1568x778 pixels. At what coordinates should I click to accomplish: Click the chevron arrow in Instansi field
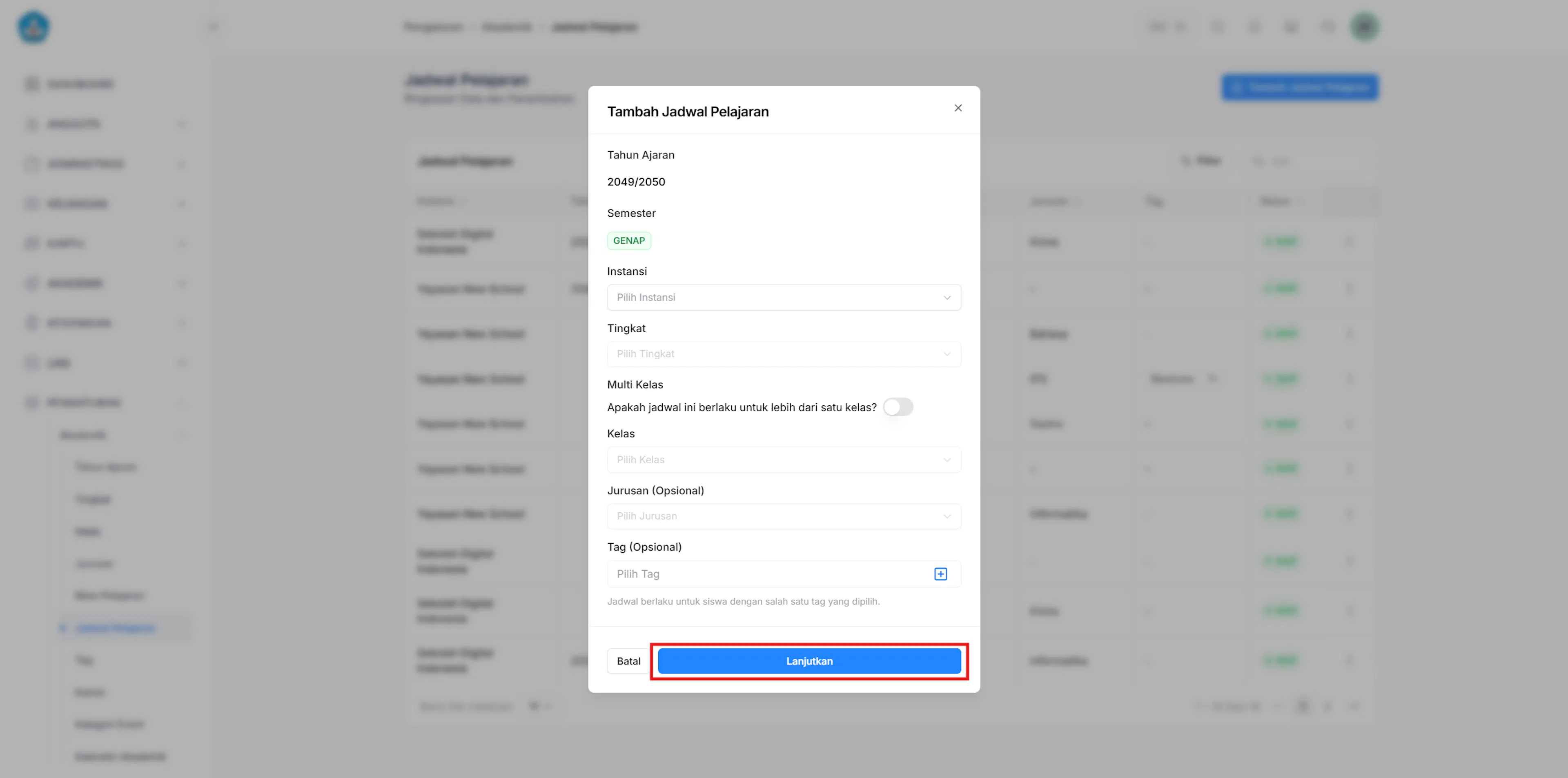(x=947, y=298)
